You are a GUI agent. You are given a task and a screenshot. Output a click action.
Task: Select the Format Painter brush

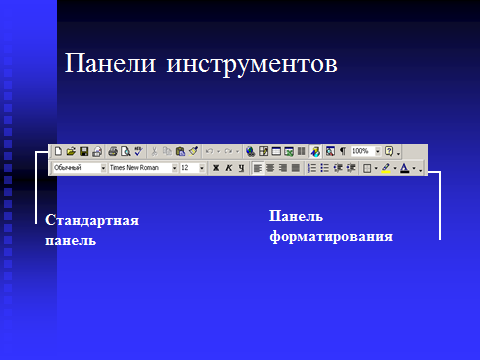[193, 151]
